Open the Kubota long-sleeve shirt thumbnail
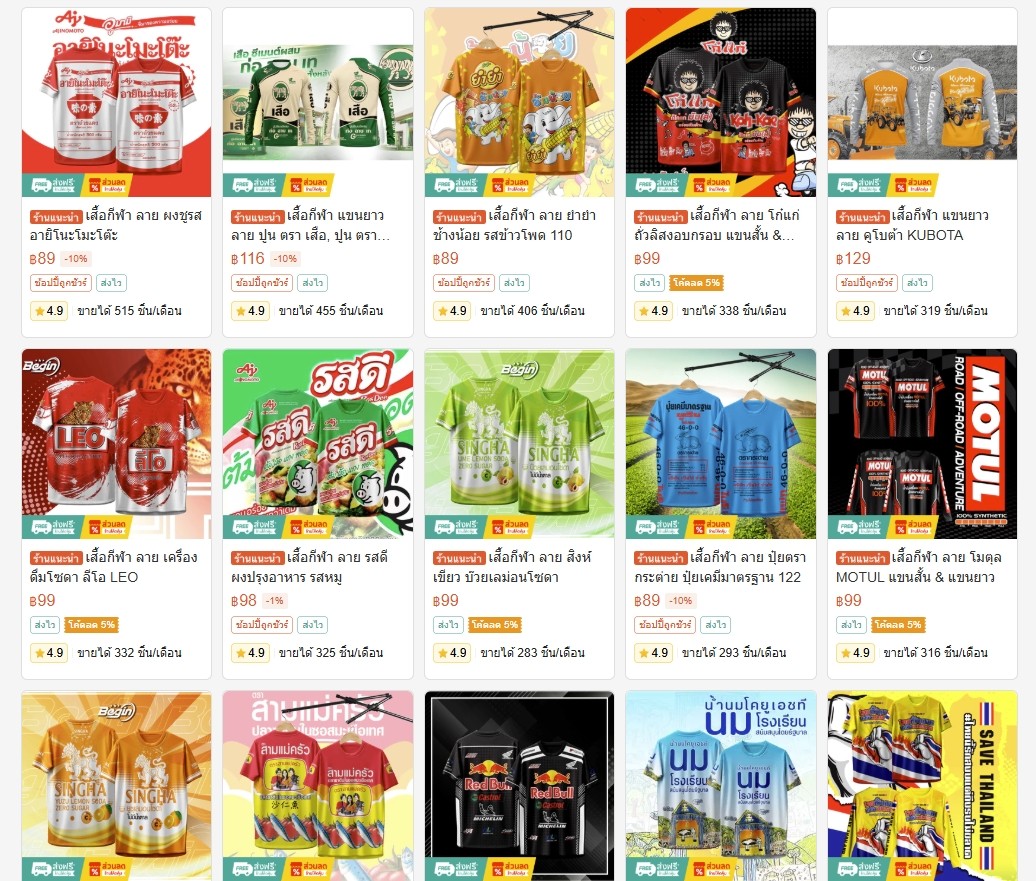The height and width of the screenshot is (881, 1036). click(x=922, y=102)
